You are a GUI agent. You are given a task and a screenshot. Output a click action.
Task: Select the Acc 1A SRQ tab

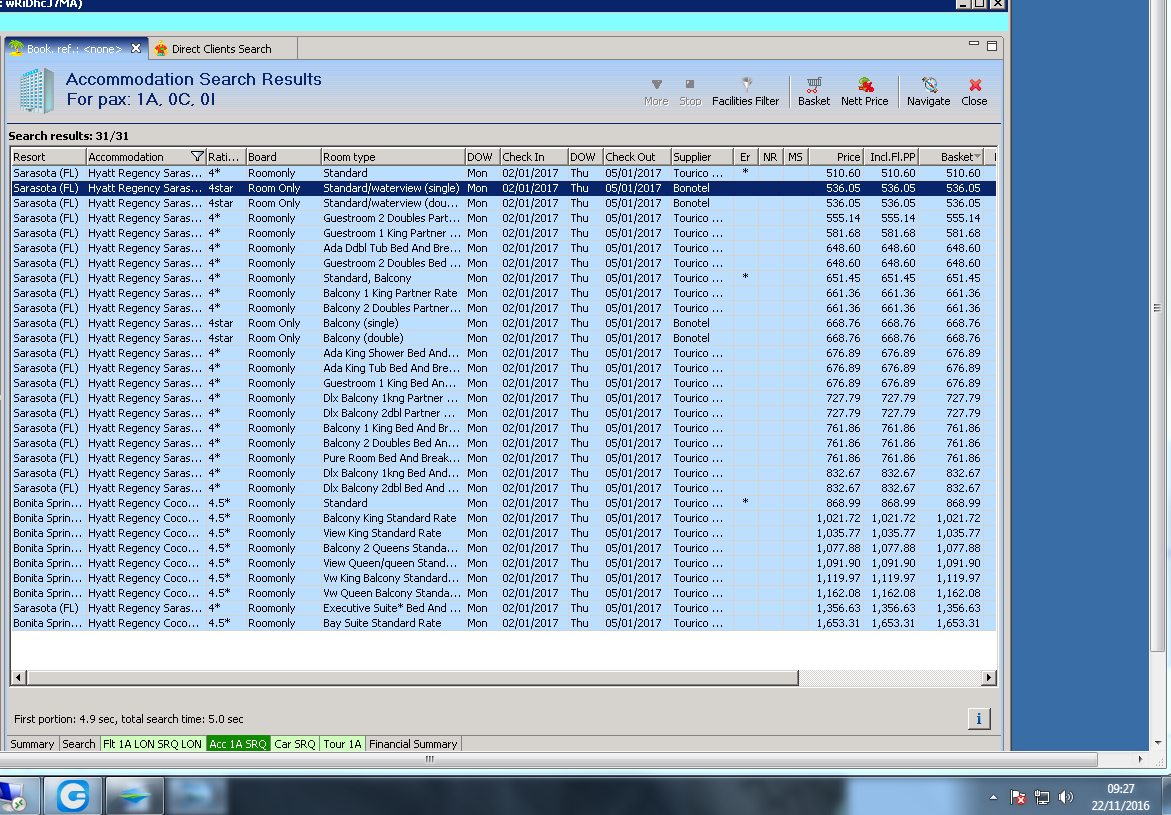[237, 744]
